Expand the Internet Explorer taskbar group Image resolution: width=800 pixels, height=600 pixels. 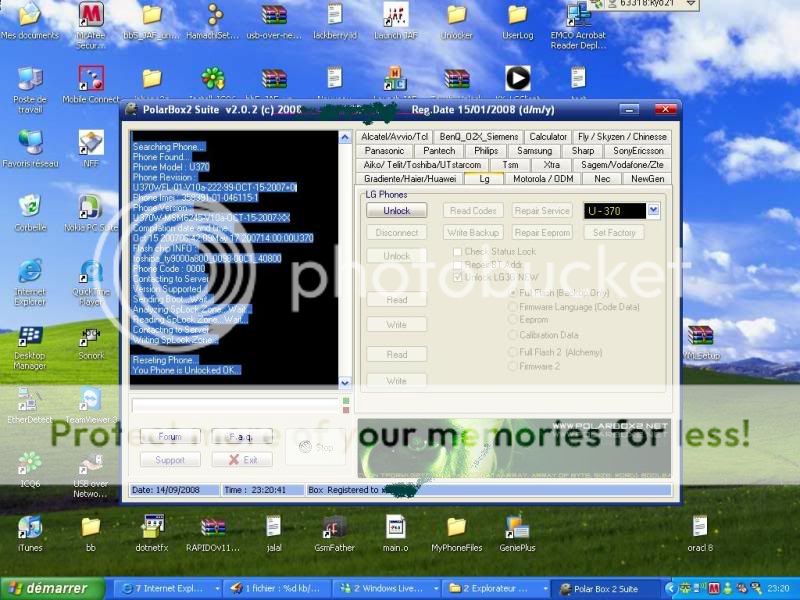168,589
